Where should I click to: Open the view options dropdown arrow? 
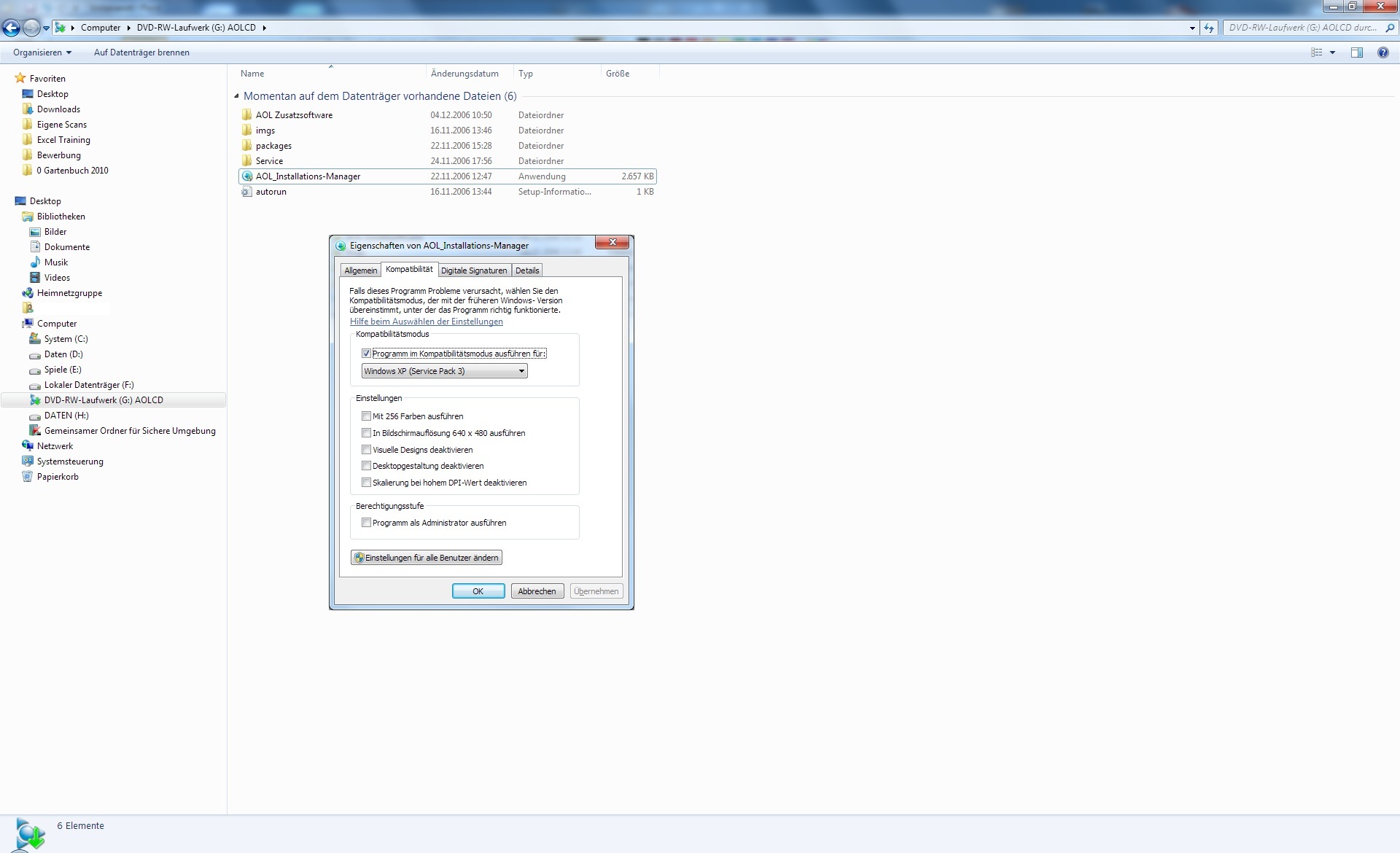tap(1332, 52)
